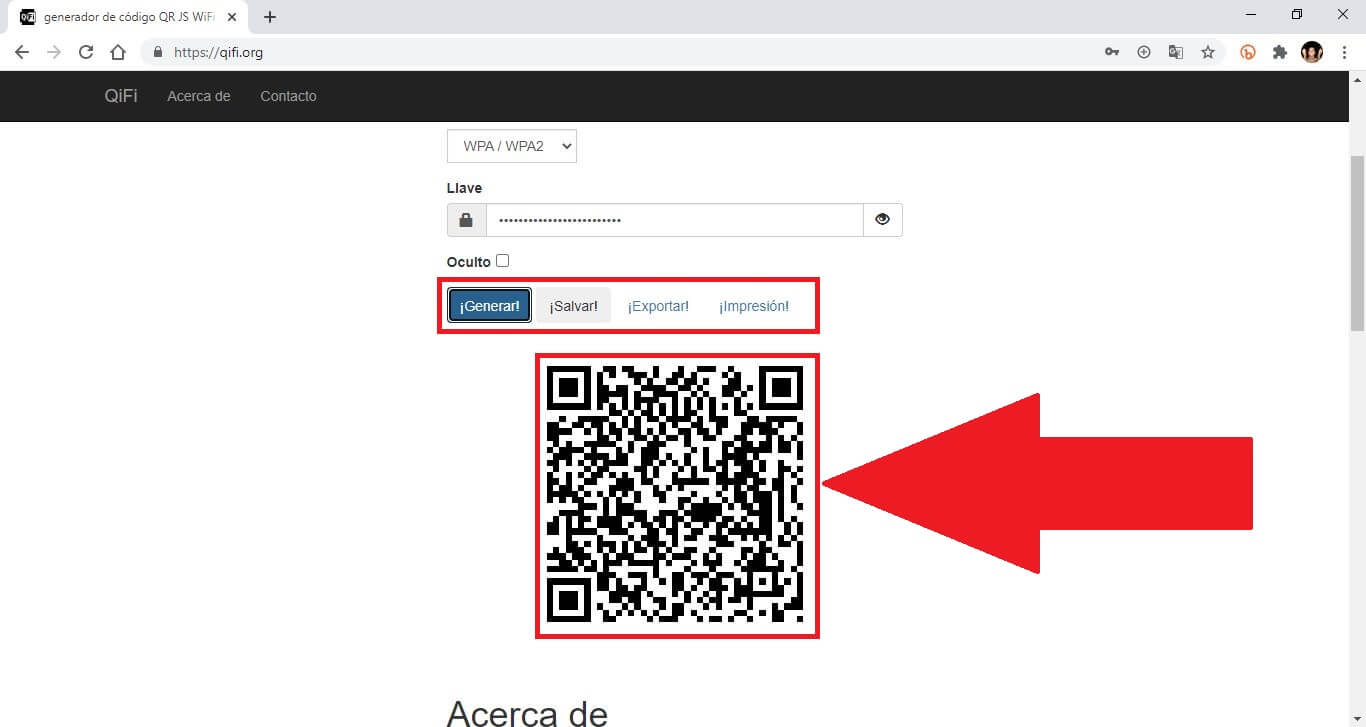Open the WPA / WPA2 encryption dropdown
The height and width of the screenshot is (727, 1366).
tap(512, 146)
